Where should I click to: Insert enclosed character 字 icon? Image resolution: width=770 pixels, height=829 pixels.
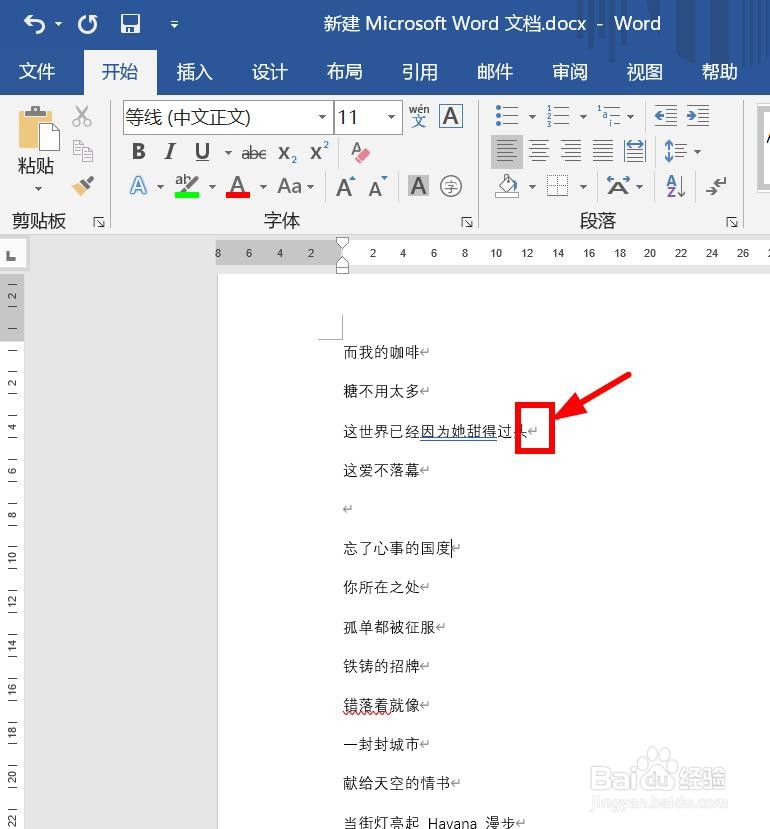pyautogui.click(x=451, y=186)
